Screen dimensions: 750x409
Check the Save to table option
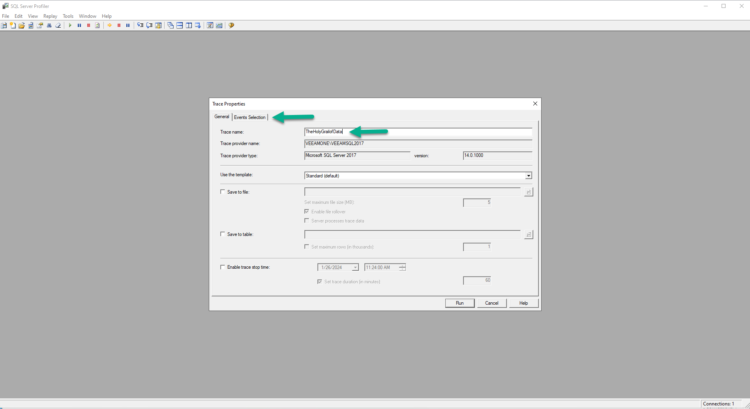pyautogui.click(x=222, y=234)
